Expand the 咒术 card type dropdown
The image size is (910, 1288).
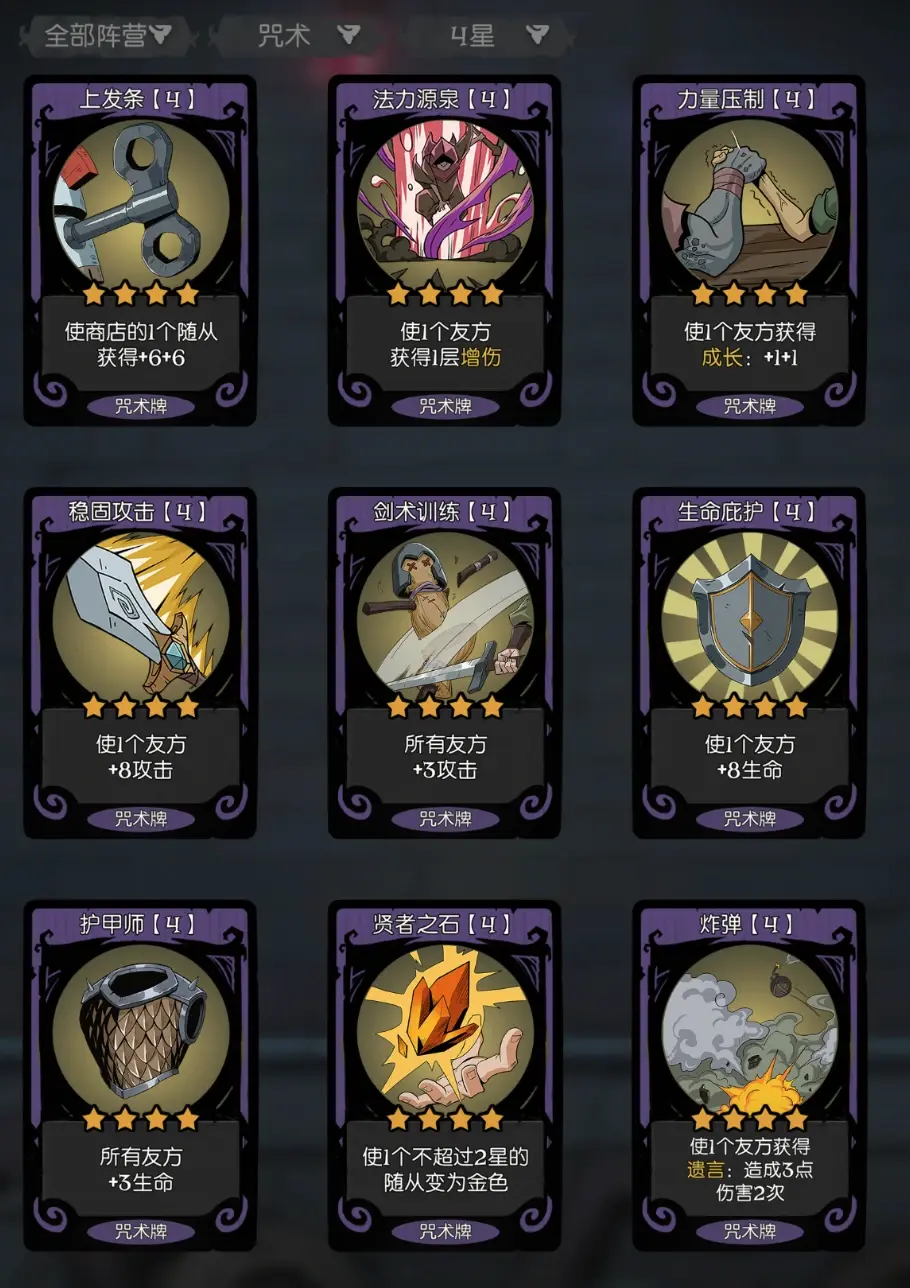[x=308, y=35]
